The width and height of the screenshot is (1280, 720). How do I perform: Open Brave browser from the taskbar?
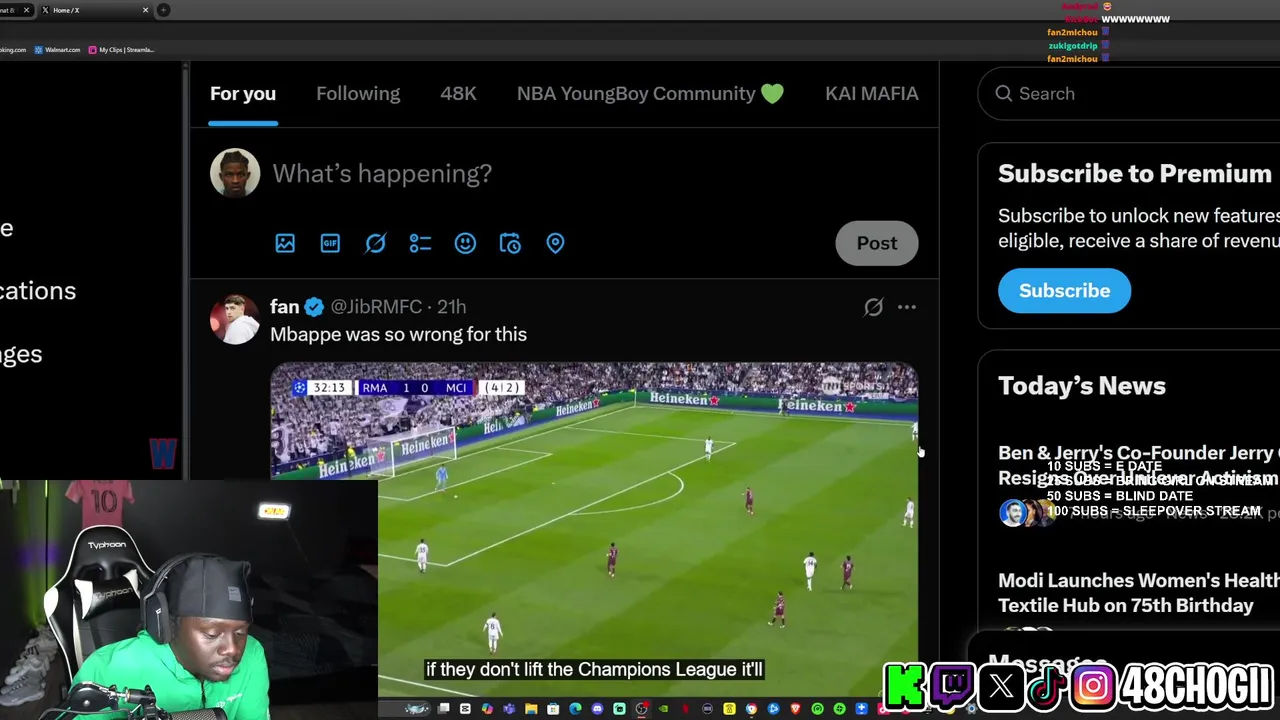795,709
